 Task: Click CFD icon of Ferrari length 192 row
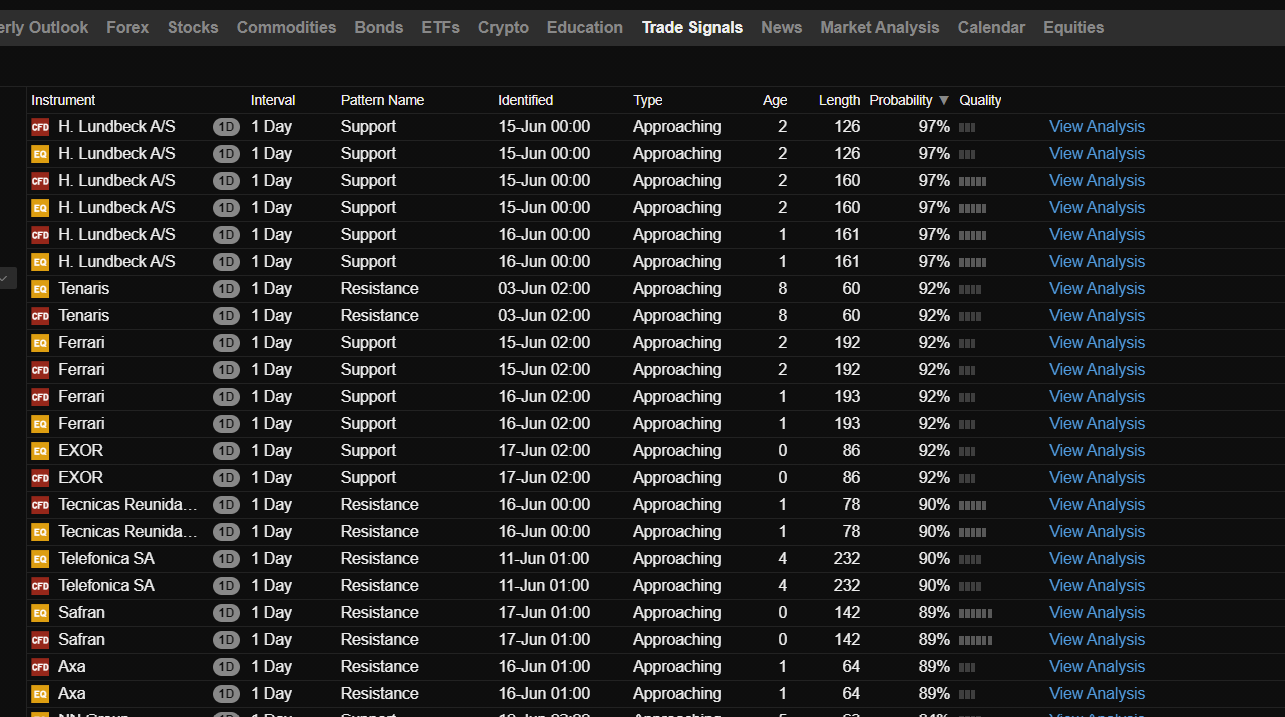(40, 370)
